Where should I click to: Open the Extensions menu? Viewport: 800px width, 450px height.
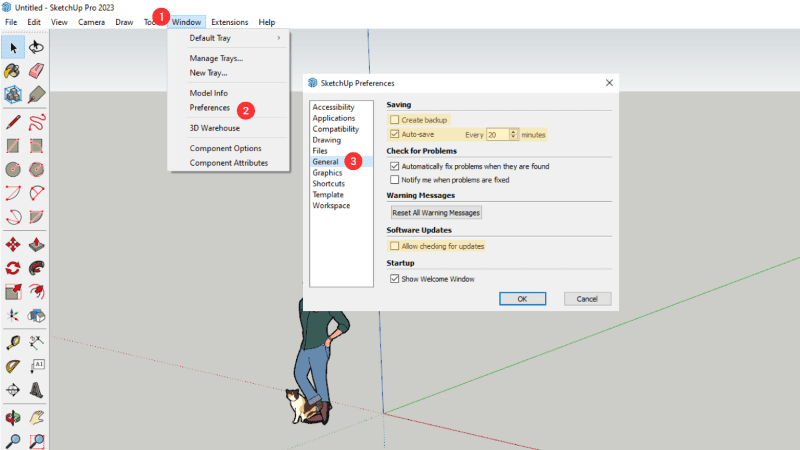pyautogui.click(x=229, y=21)
